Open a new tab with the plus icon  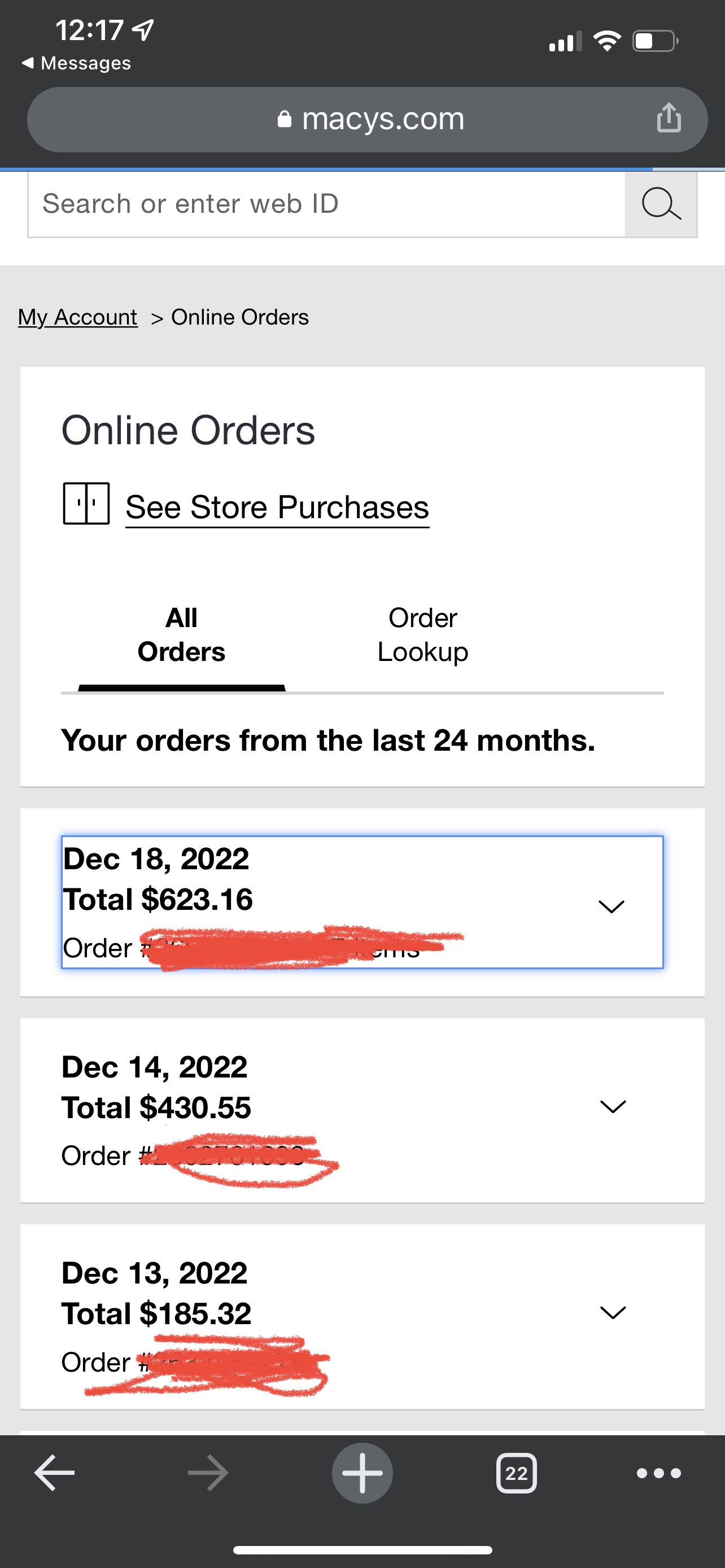(x=362, y=1473)
